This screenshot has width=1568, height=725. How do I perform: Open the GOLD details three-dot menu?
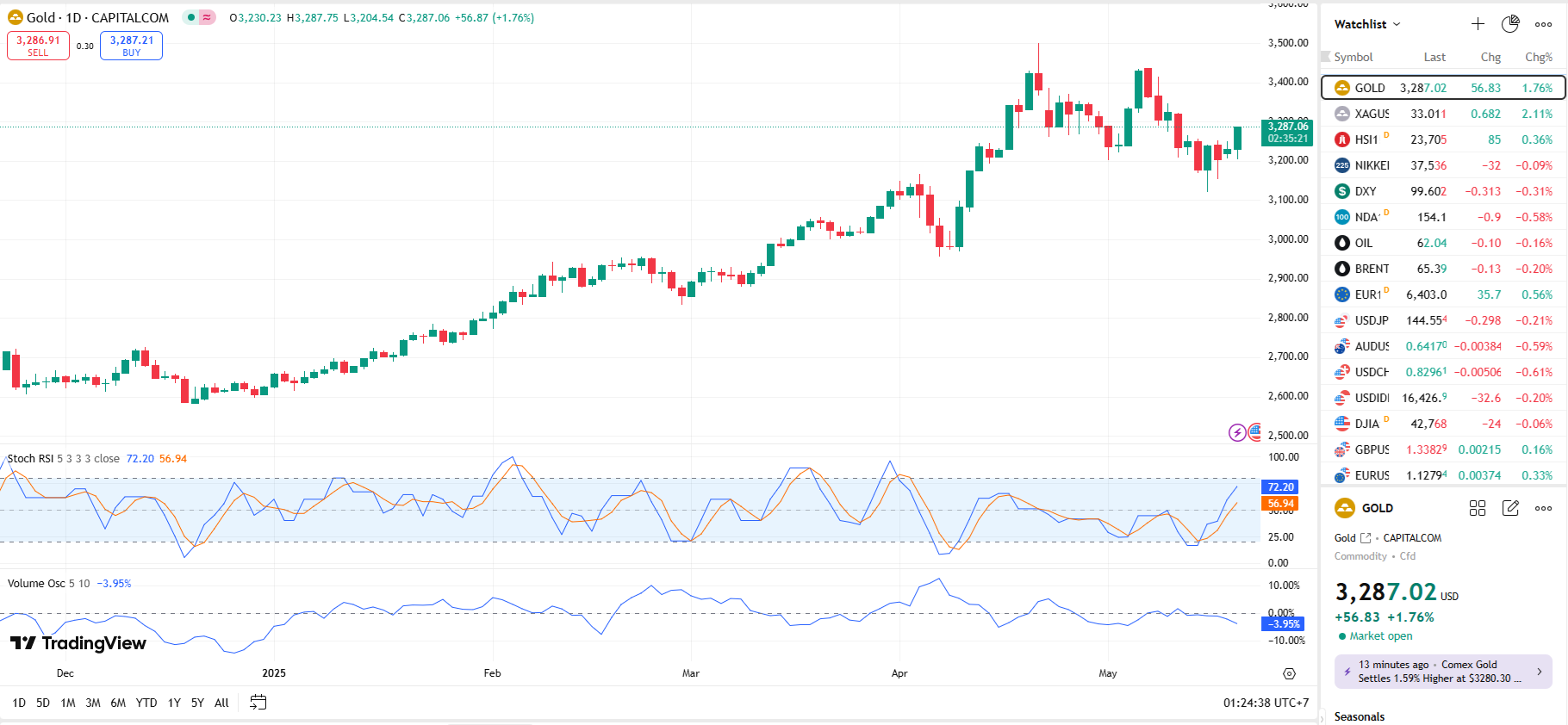tap(1543, 508)
